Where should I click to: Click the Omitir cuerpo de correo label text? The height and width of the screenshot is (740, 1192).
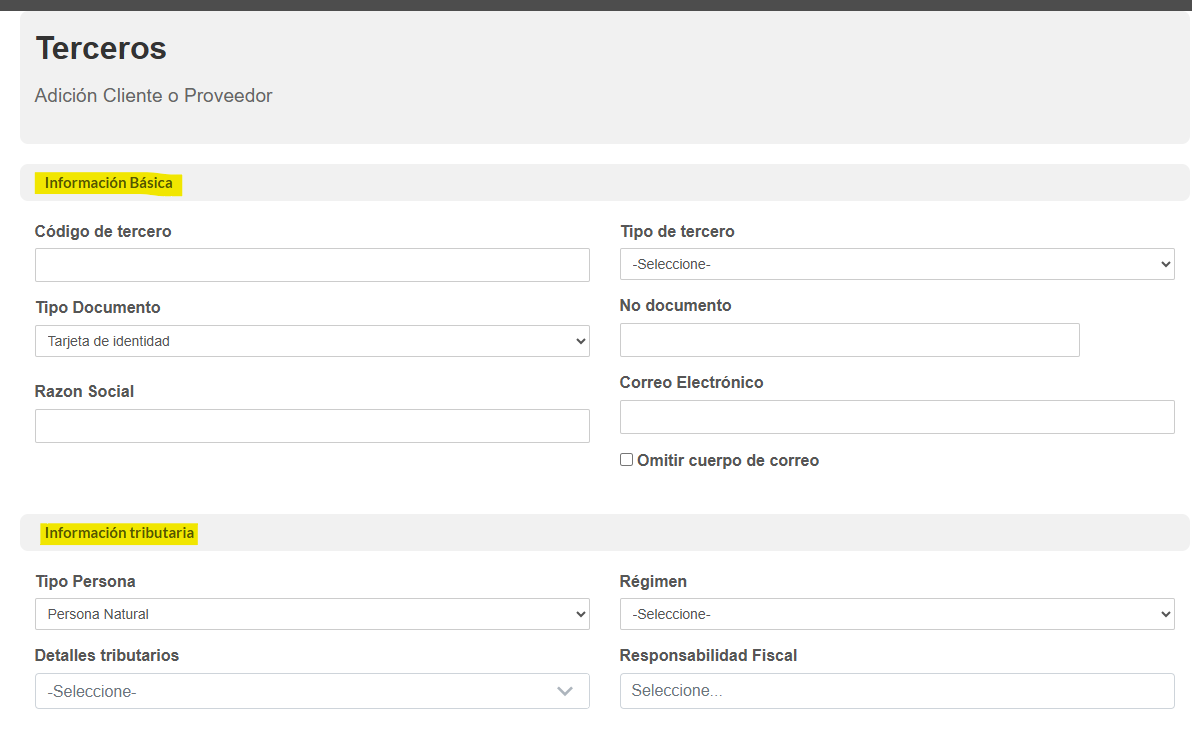pos(727,461)
